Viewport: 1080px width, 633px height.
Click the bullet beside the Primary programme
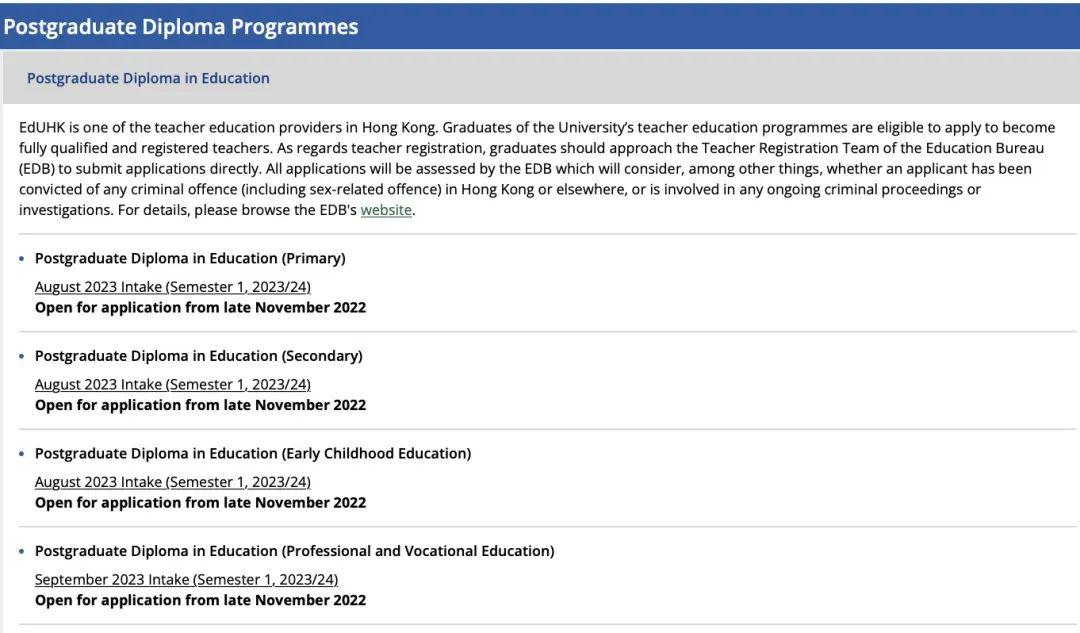point(21,259)
